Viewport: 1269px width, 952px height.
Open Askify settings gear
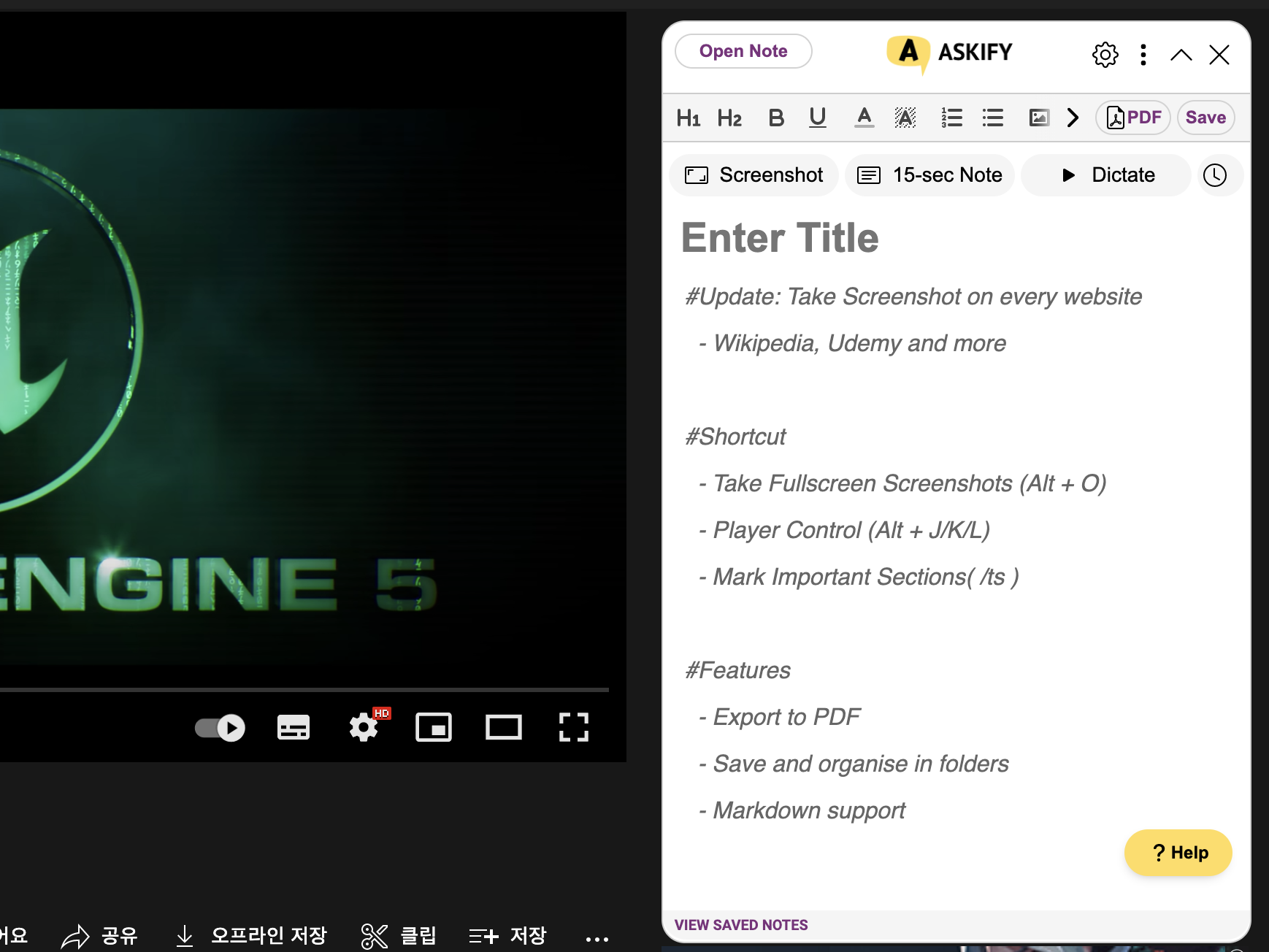tap(1105, 55)
